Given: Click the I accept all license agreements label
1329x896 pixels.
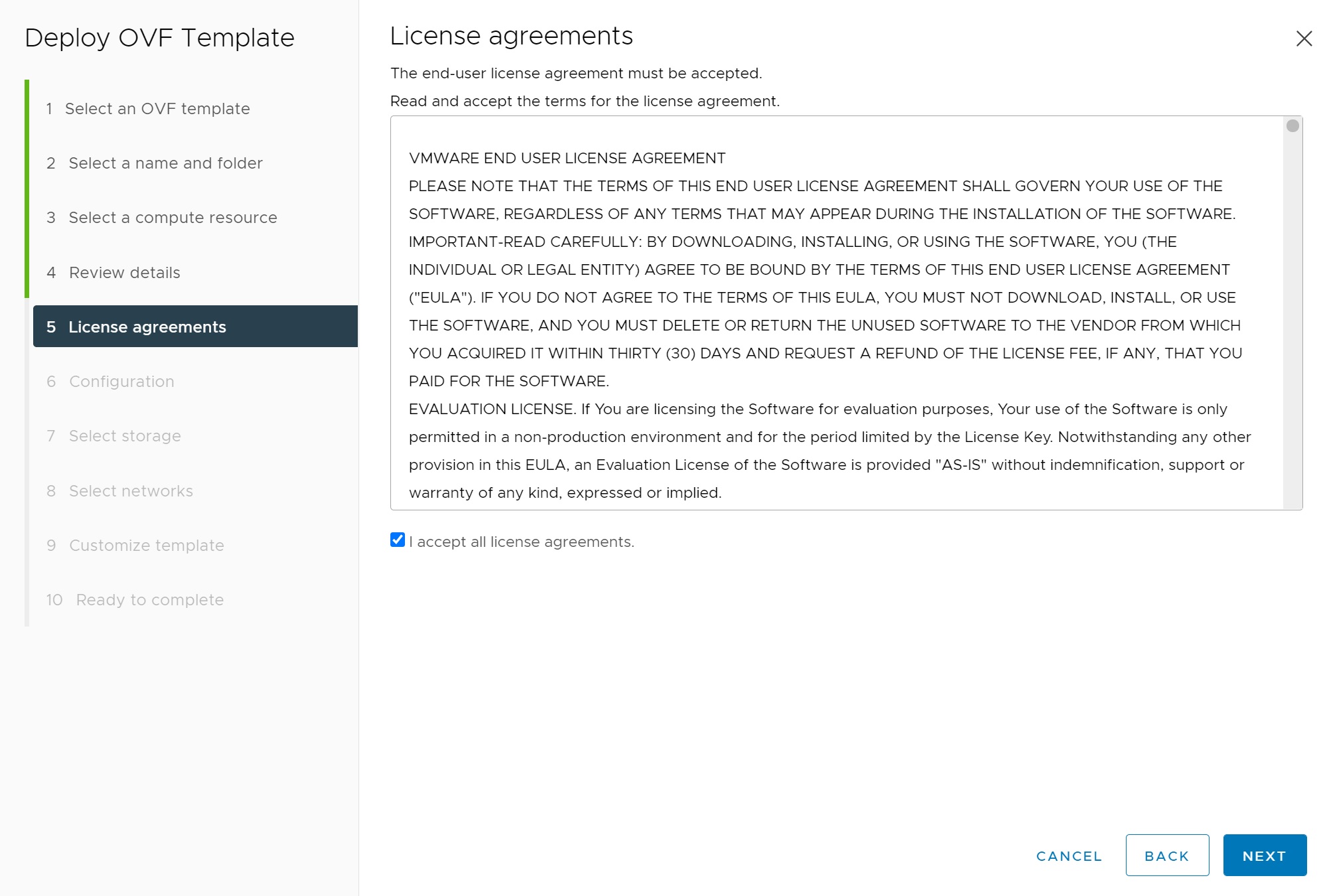Looking at the screenshot, I should click(522, 542).
